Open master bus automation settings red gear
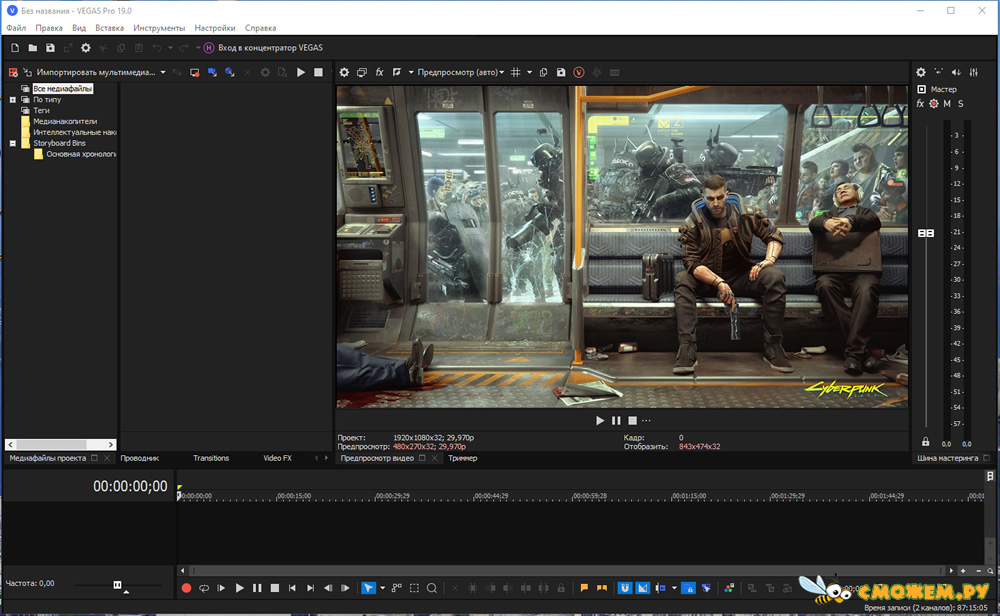The height and width of the screenshot is (616, 1000). 934,103
